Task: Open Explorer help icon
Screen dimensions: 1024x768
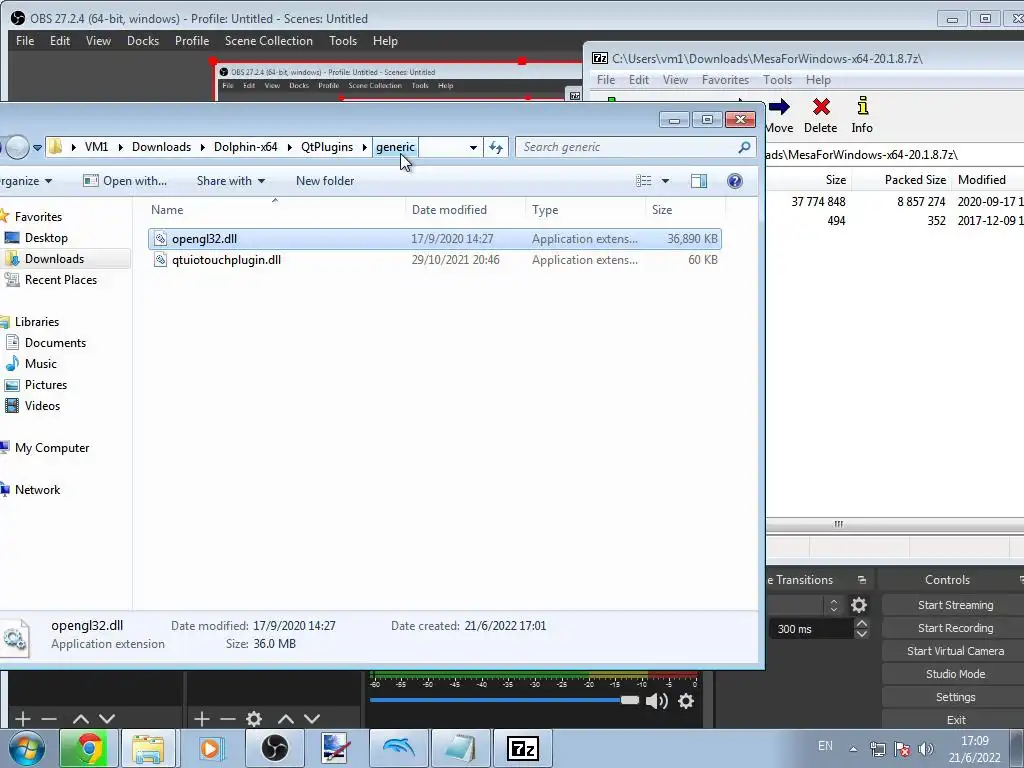Action: click(x=735, y=181)
